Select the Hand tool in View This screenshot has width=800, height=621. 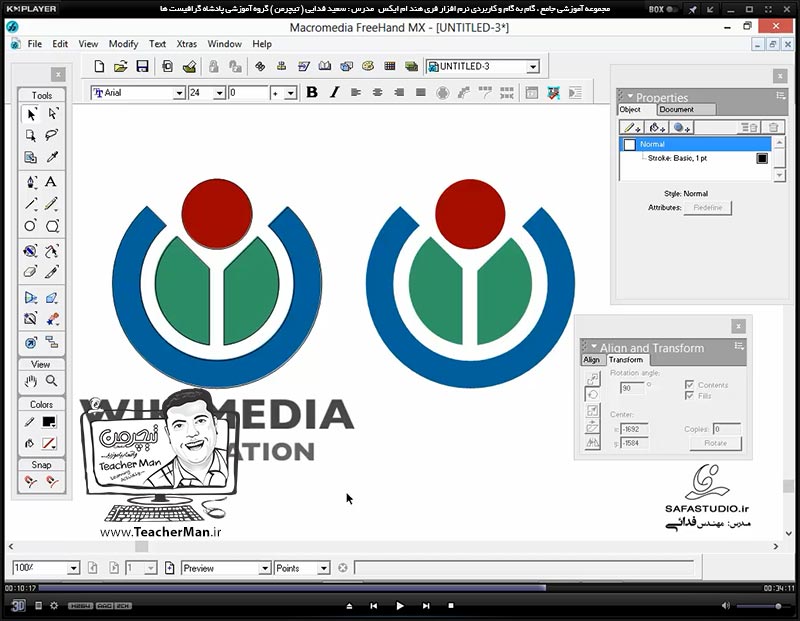coord(31,381)
